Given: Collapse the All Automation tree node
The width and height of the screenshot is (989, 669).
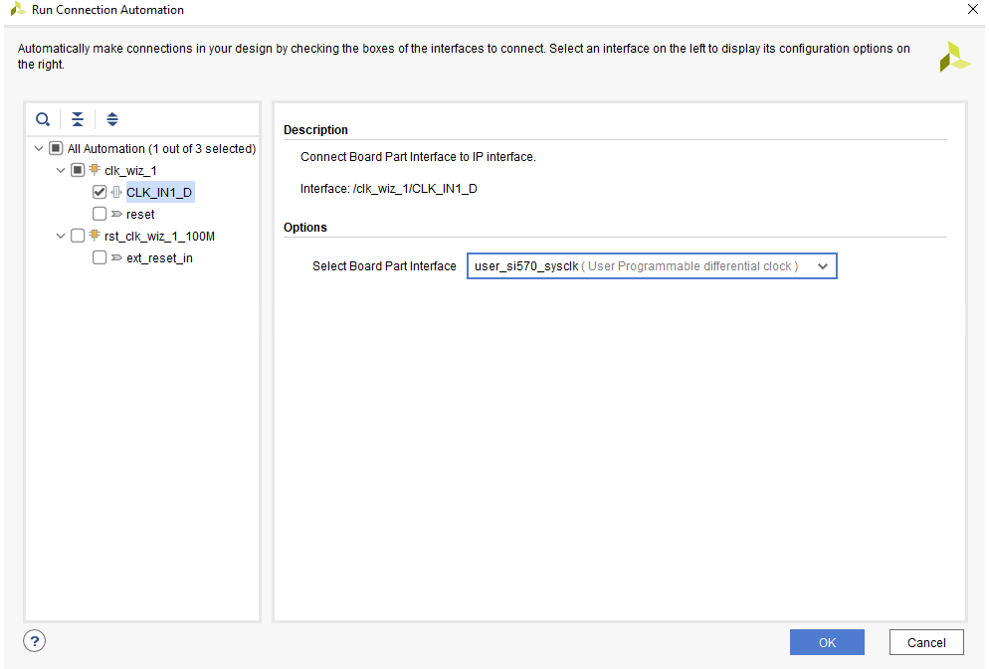Looking at the screenshot, I should pyautogui.click(x=39, y=148).
